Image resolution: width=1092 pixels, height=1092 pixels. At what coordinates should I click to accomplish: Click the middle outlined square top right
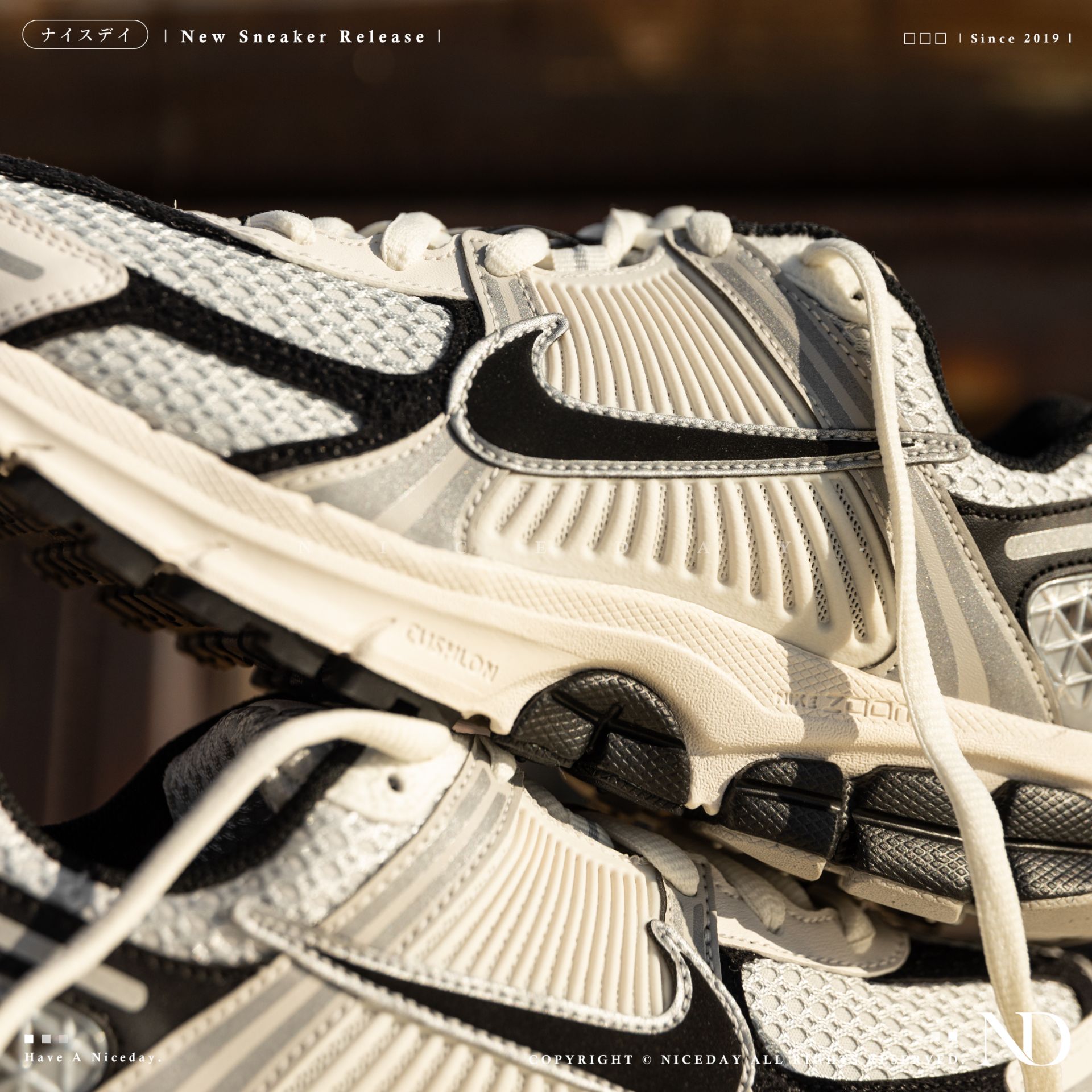[925, 39]
